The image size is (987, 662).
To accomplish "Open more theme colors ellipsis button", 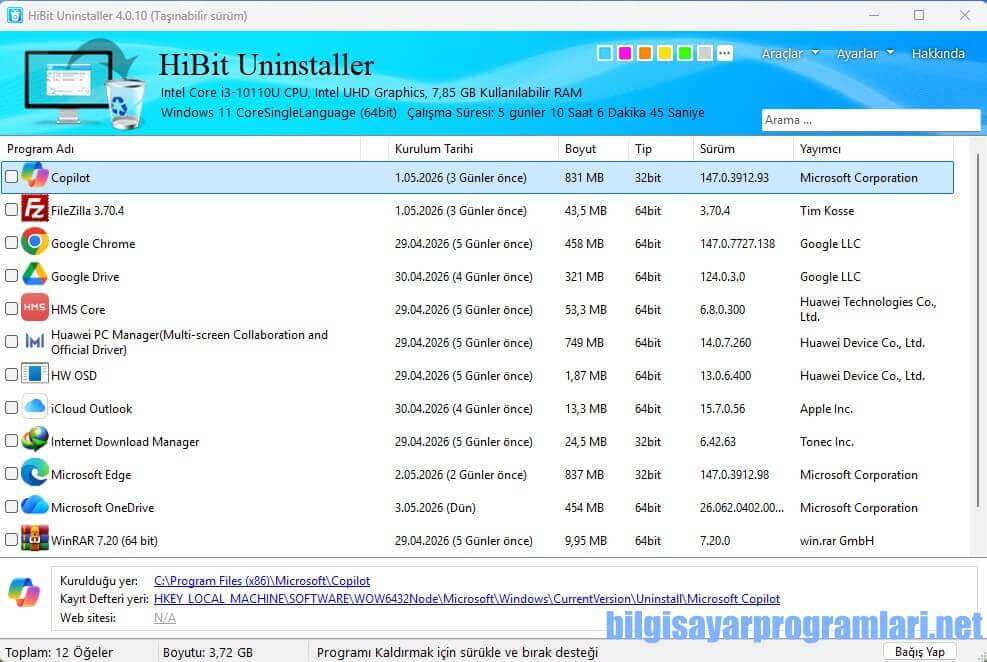I will [x=725, y=53].
